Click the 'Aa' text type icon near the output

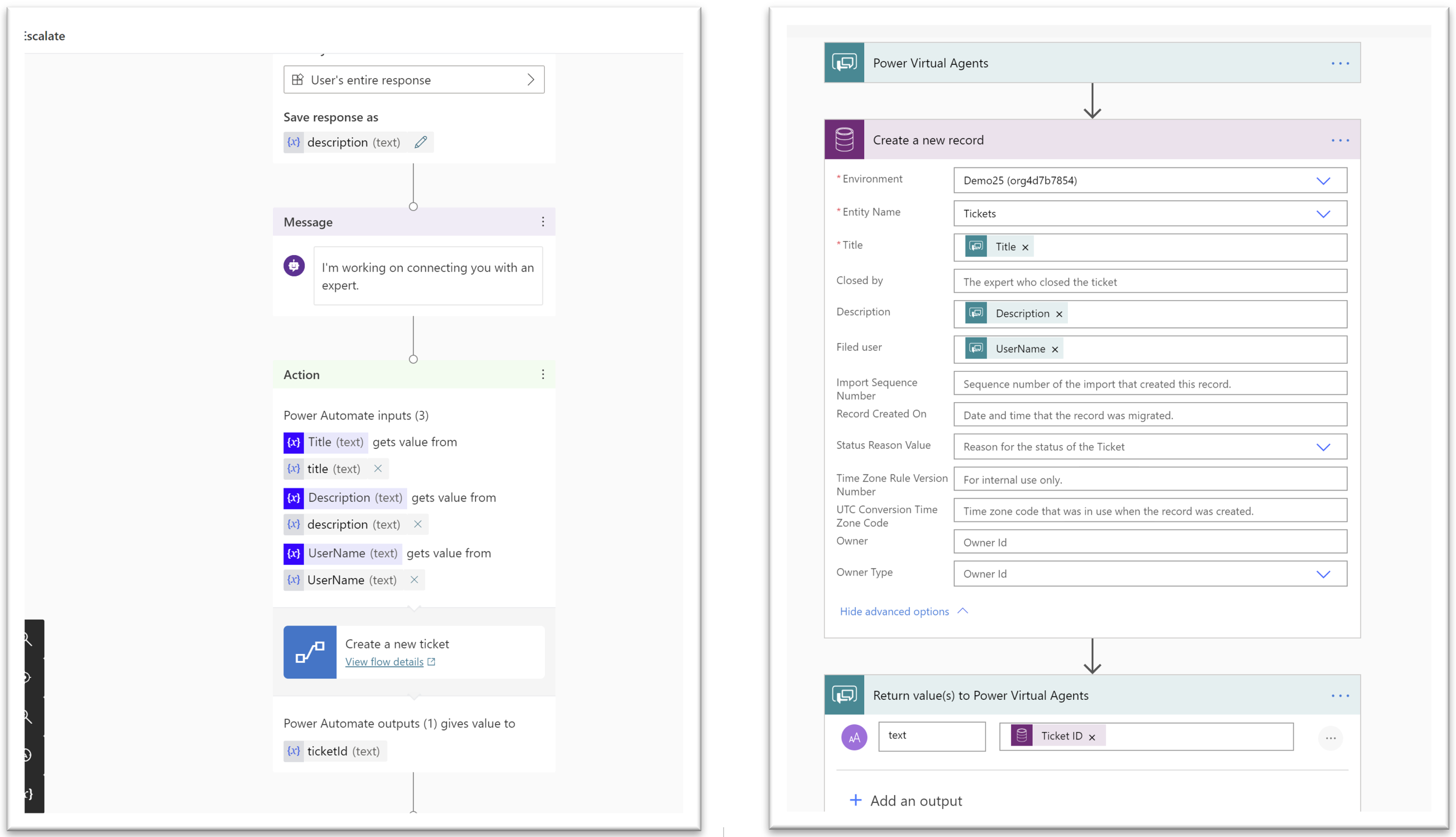tap(854, 736)
